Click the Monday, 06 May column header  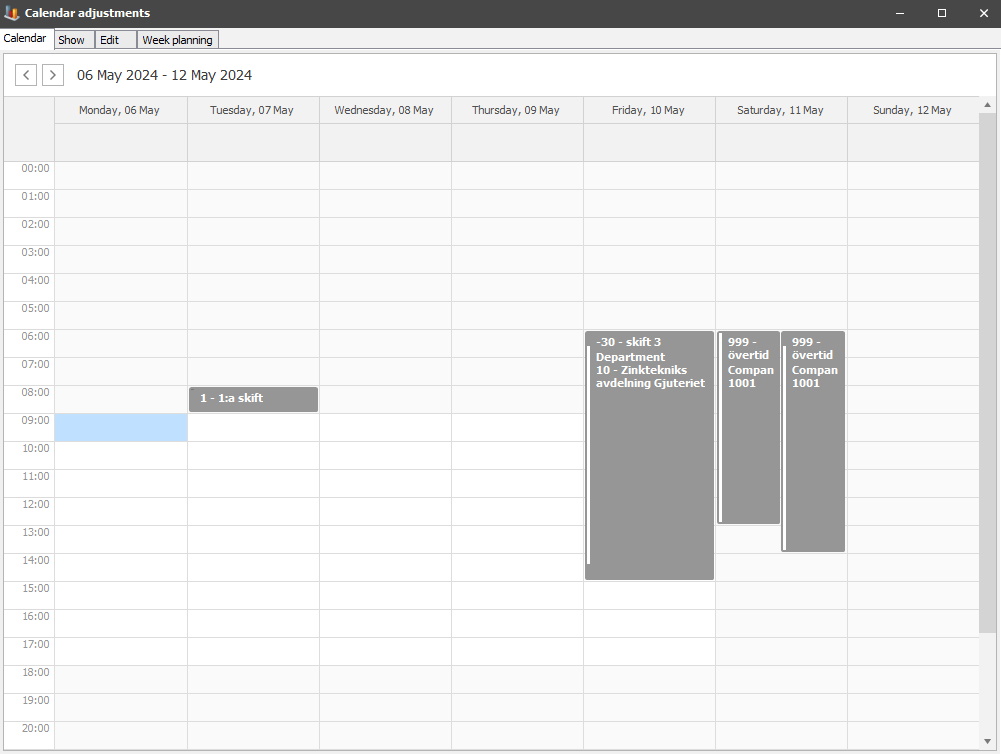[x=119, y=110]
